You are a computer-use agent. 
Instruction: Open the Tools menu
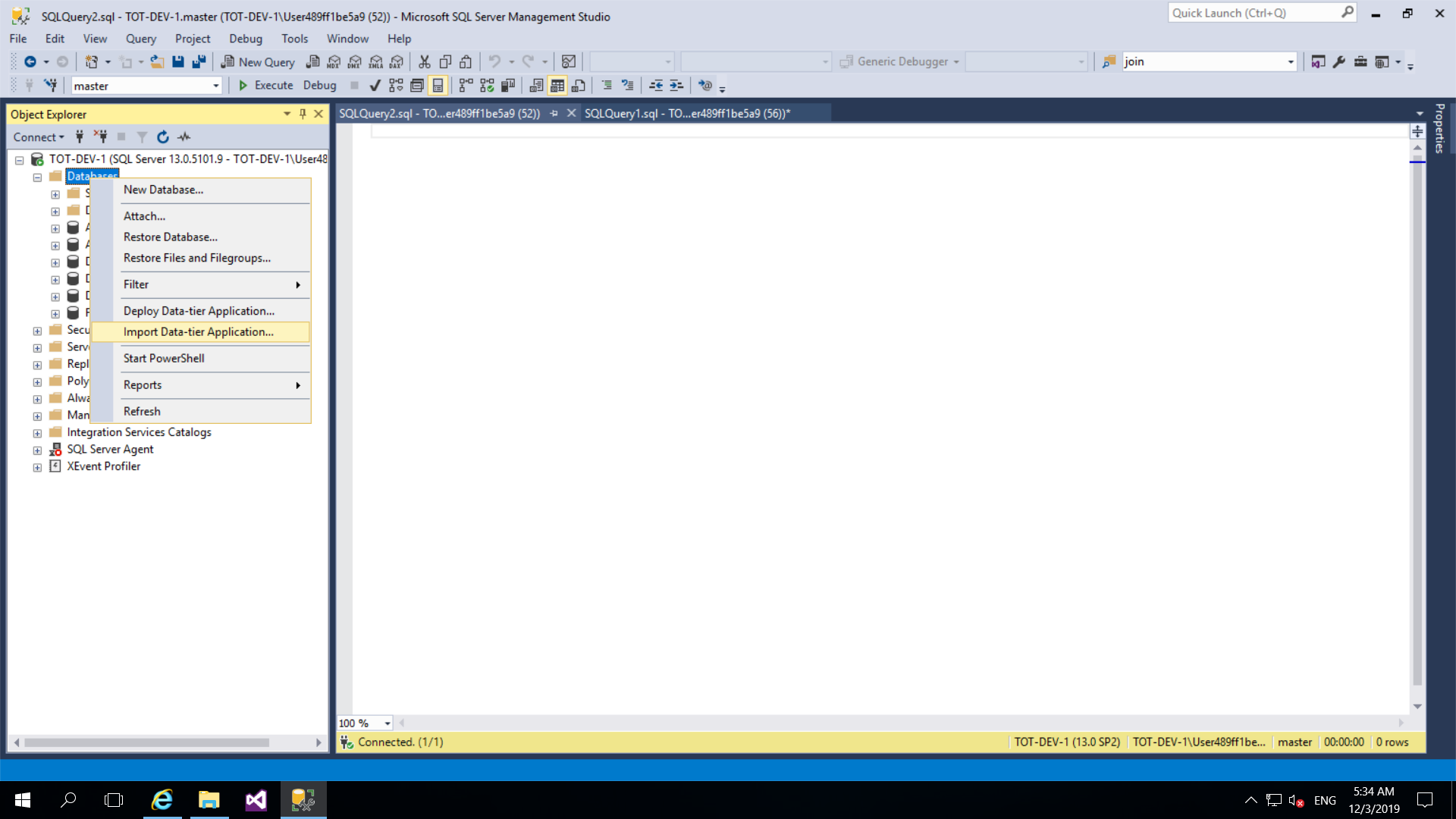(x=294, y=39)
